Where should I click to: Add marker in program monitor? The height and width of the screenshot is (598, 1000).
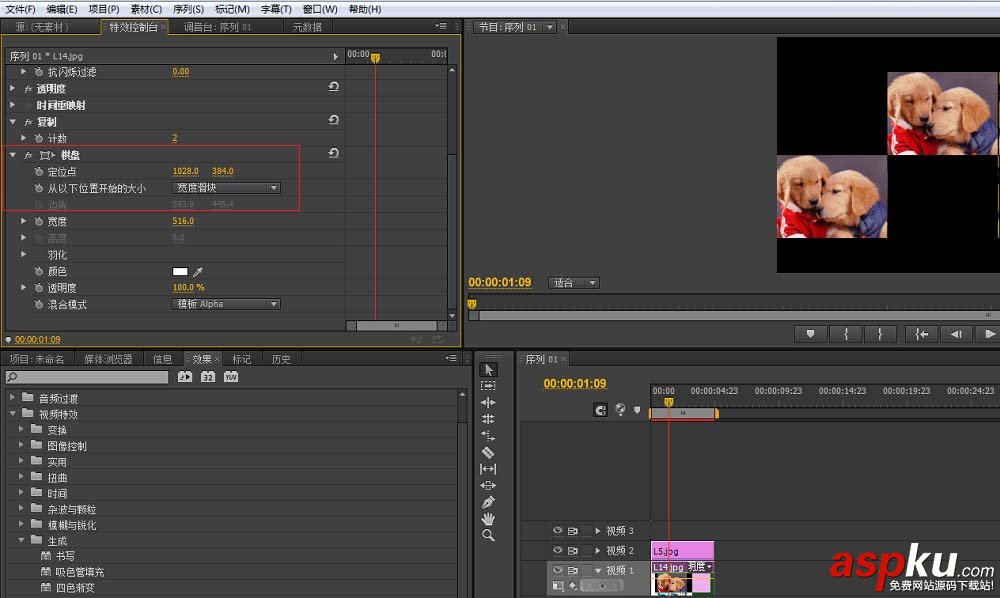click(x=811, y=334)
